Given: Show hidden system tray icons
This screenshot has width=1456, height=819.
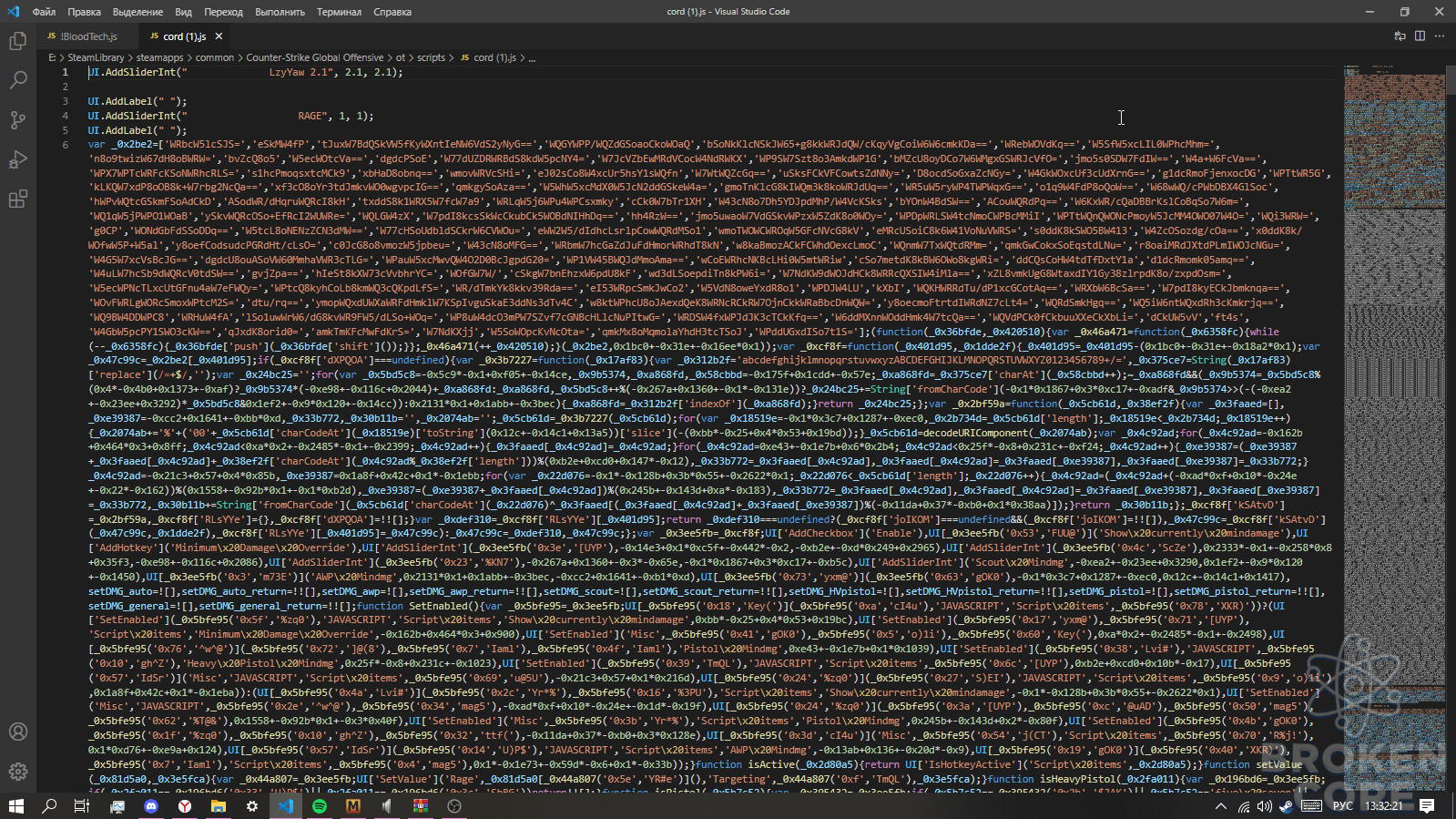Looking at the screenshot, I should click(1221, 806).
